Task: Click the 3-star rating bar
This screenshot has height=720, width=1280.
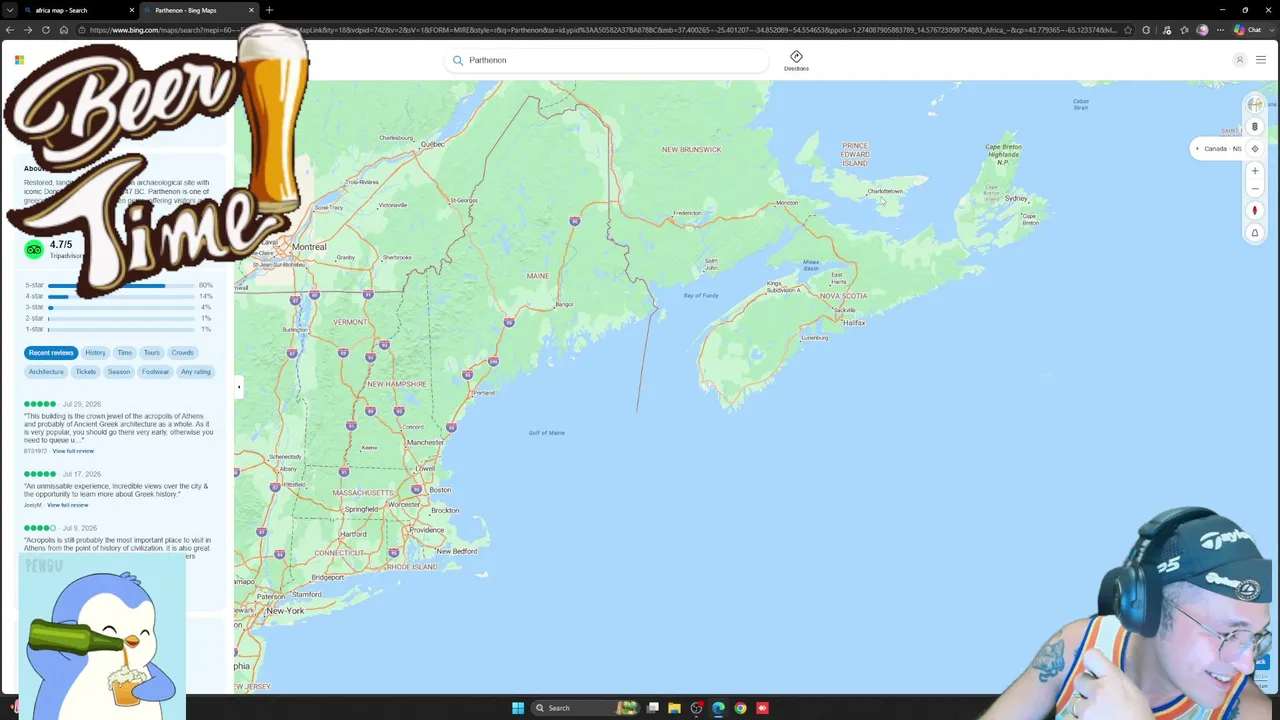Action: click(121, 307)
